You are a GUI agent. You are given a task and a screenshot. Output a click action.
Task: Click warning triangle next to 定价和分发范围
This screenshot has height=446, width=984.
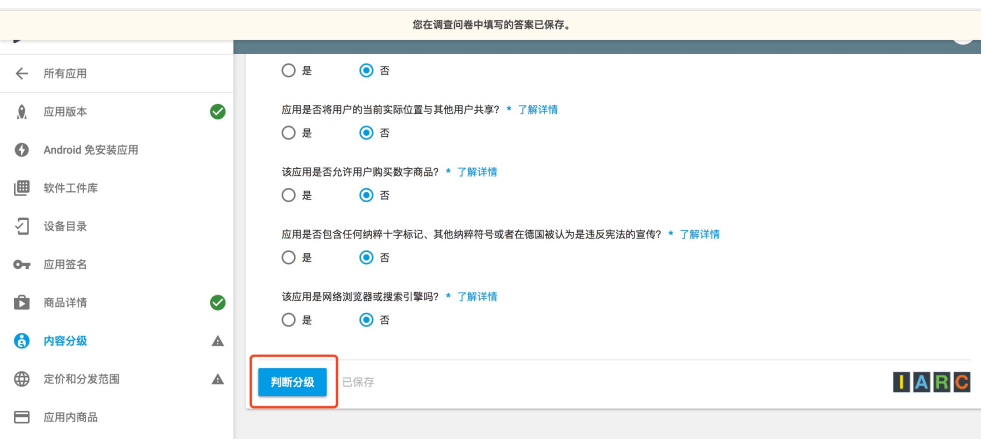coord(218,379)
